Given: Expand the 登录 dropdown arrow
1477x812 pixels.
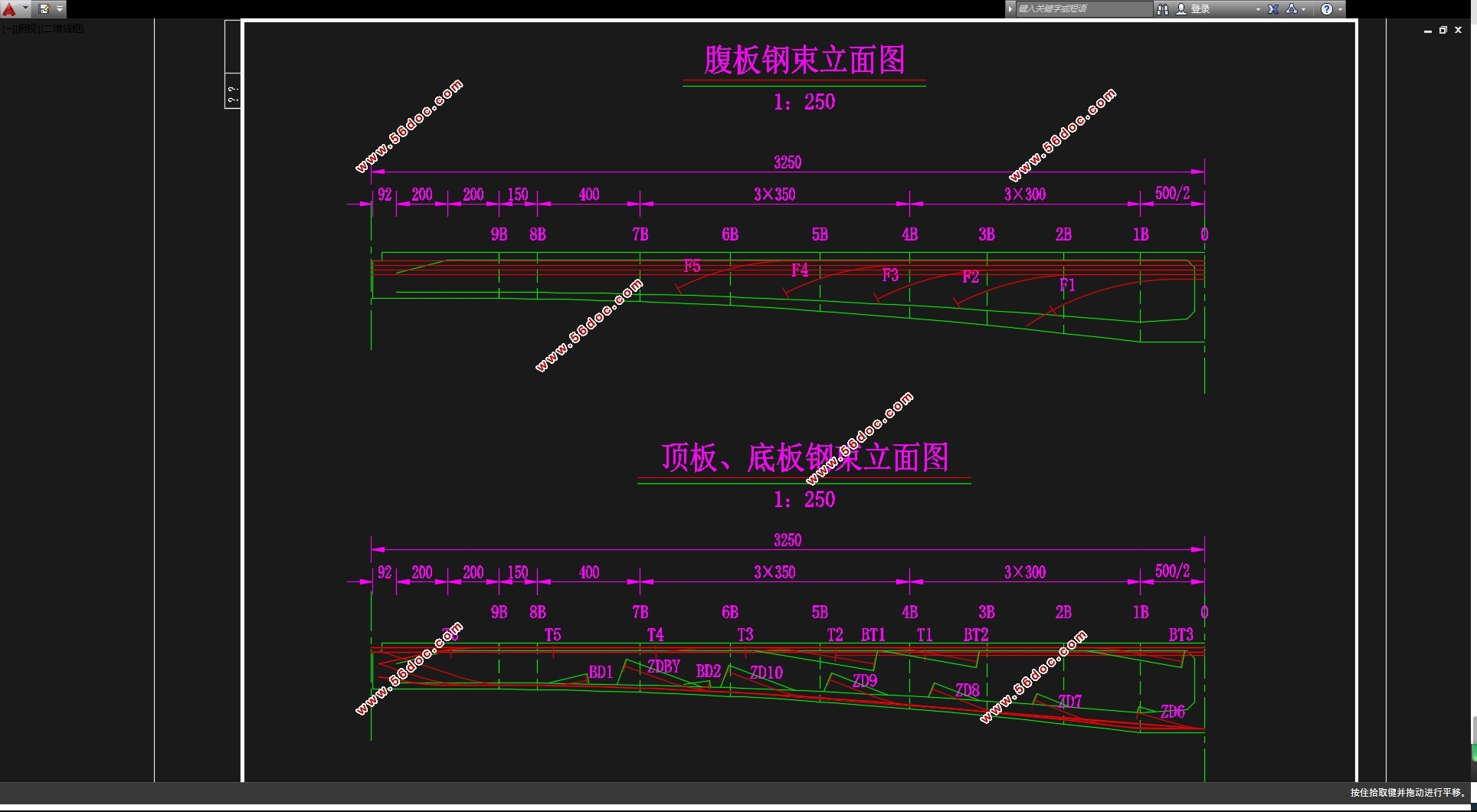Looking at the screenshot, I should click(1258, 9).
